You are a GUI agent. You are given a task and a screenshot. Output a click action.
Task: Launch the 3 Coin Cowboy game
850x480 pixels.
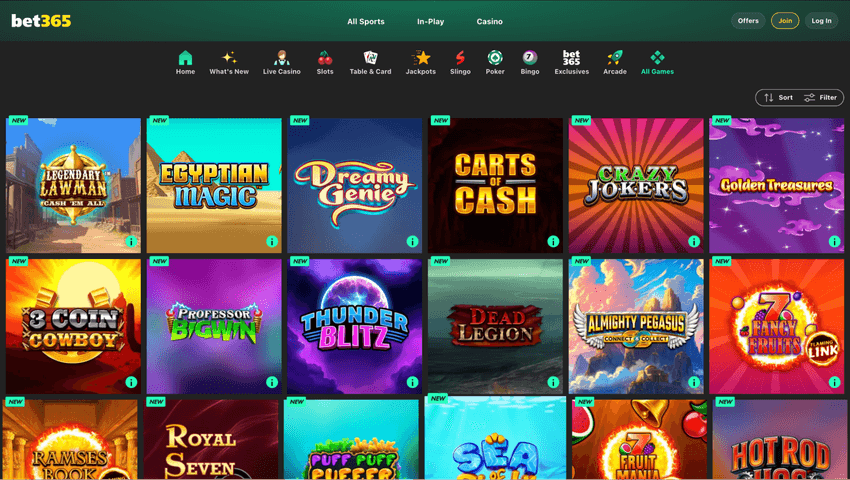[x=73, y=327]
